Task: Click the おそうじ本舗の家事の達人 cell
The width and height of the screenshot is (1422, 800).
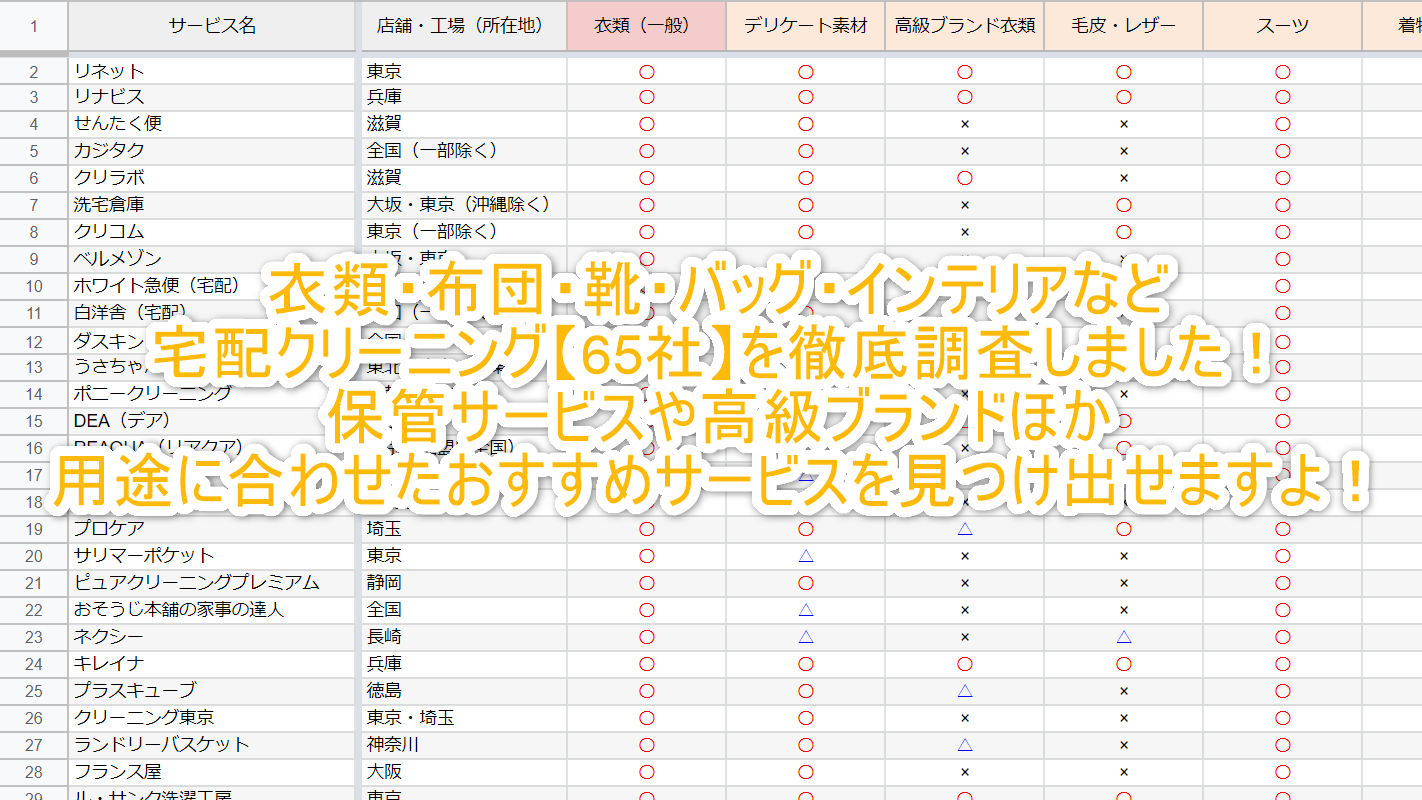Action: click(x=213, y=610)
